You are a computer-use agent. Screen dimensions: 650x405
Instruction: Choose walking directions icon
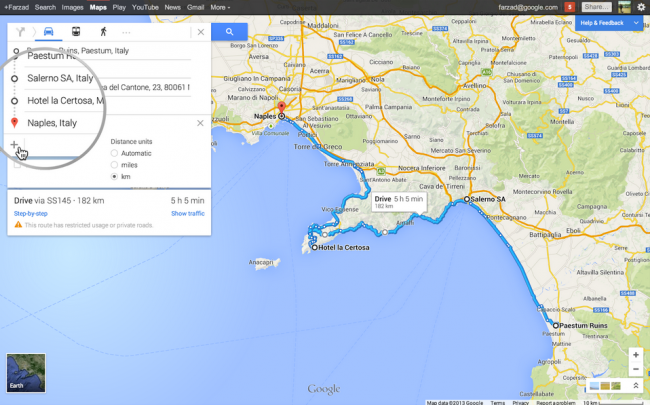103,32
